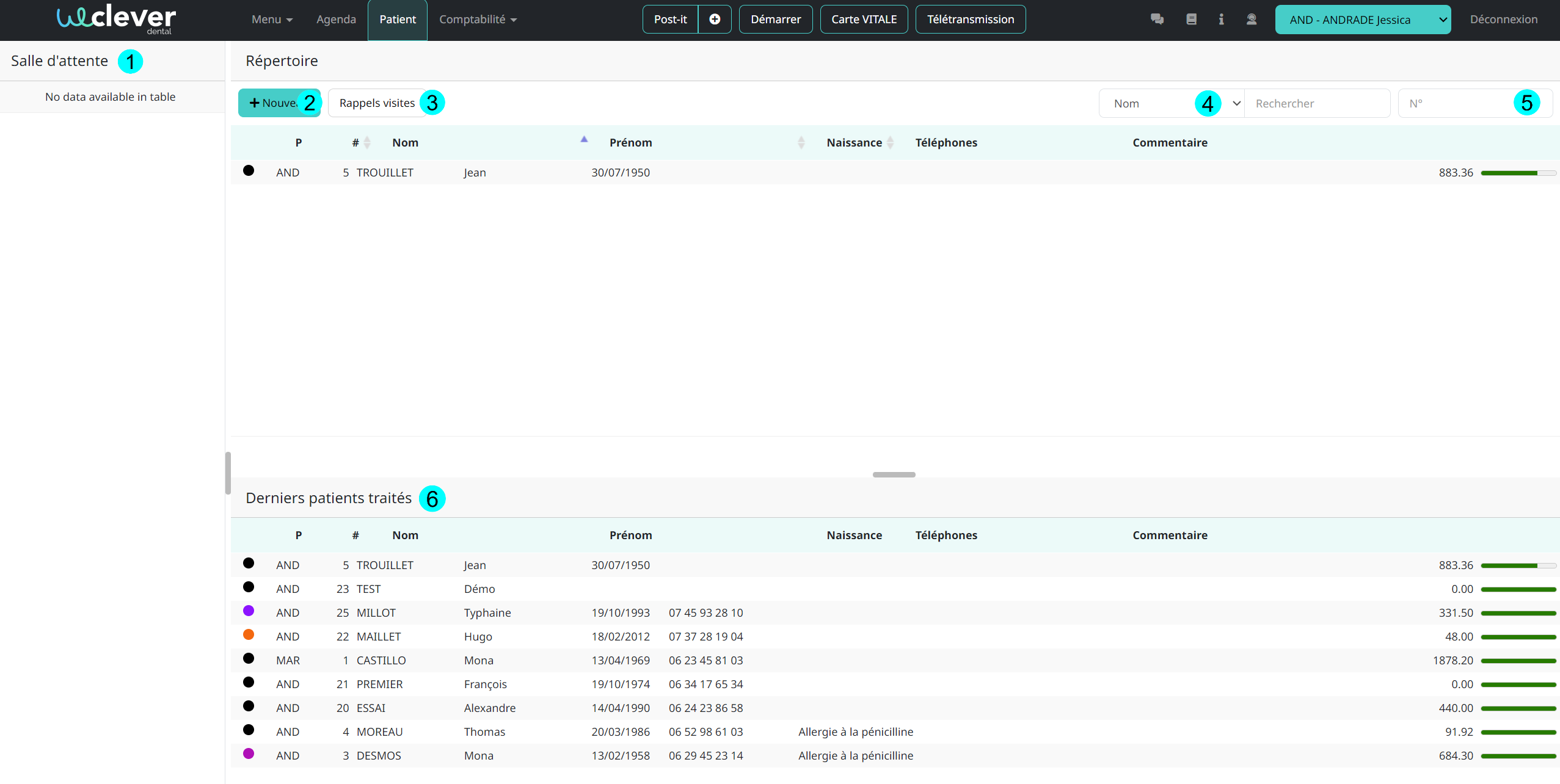Open the AND - ANDRADE Jessica selector
Screen dimensions: 1560x784
click(x=1362, y=20)
